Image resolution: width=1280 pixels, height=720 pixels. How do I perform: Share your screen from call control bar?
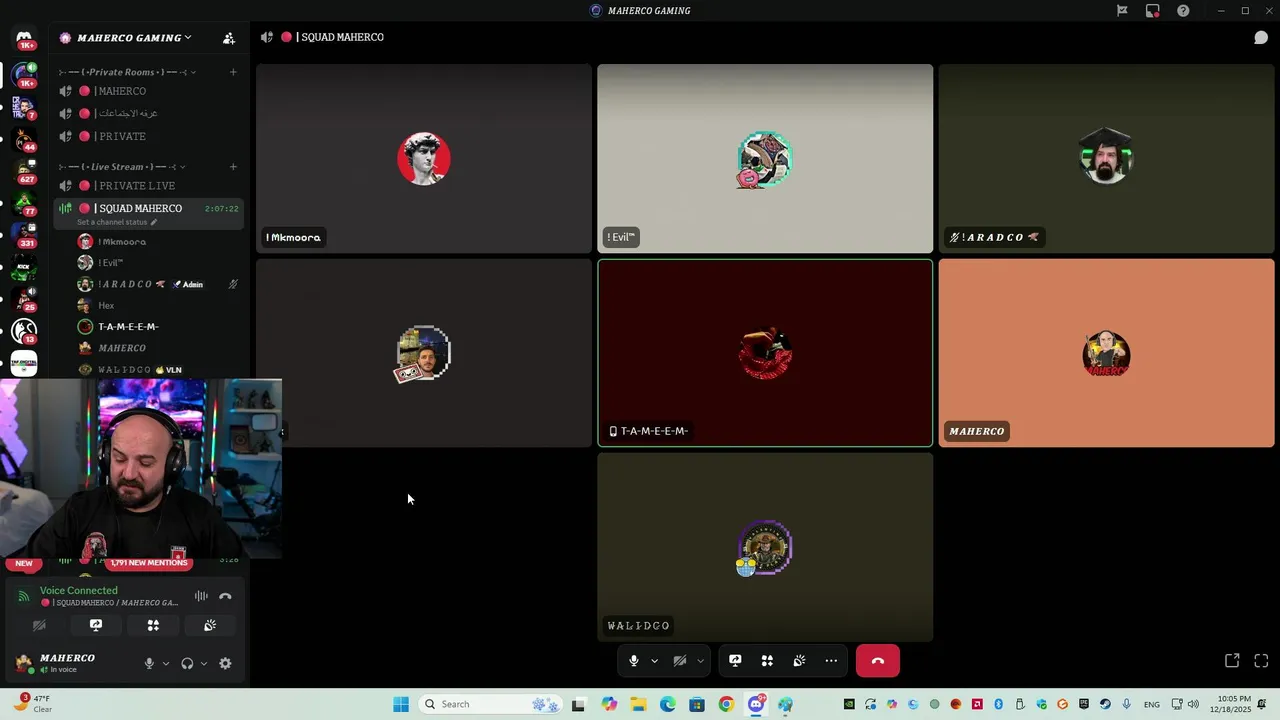coord(735,661)
